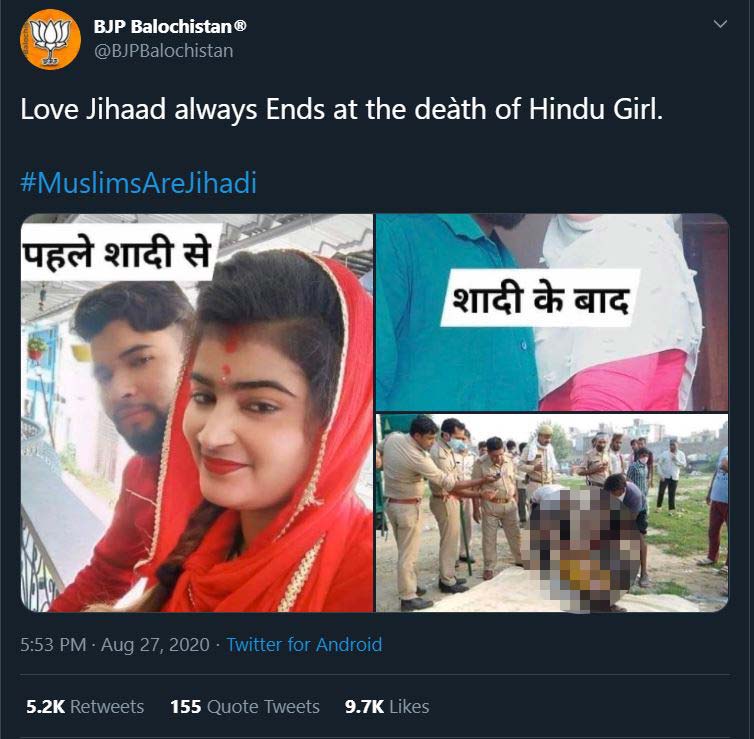Open the large left photo in collage
Image resolution: width=754 pixels, height=739 pixels.
coord(197,413)
